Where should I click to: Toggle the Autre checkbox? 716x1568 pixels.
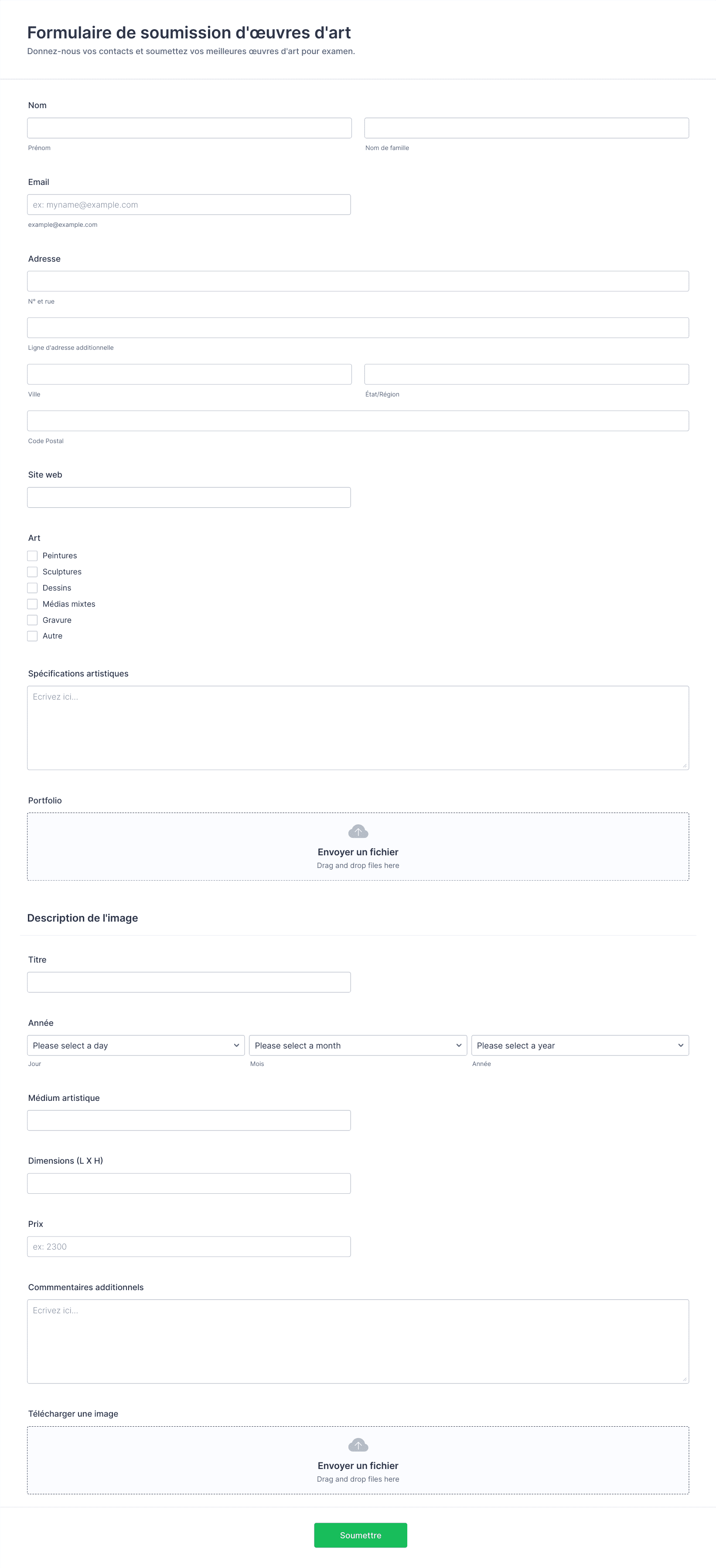[x=32, y=636]
